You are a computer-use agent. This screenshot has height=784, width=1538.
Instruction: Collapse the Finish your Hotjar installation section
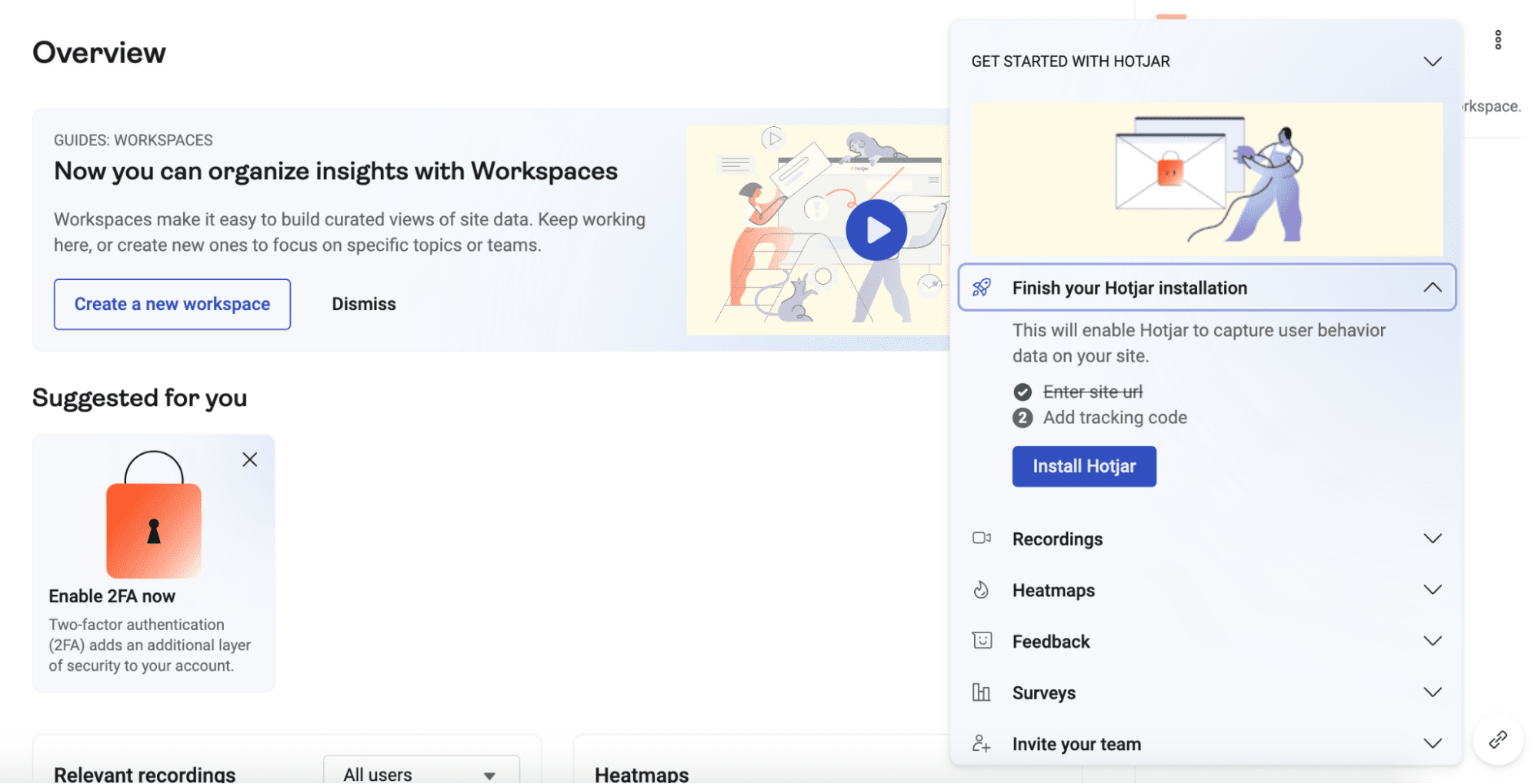coord(1432,288)
